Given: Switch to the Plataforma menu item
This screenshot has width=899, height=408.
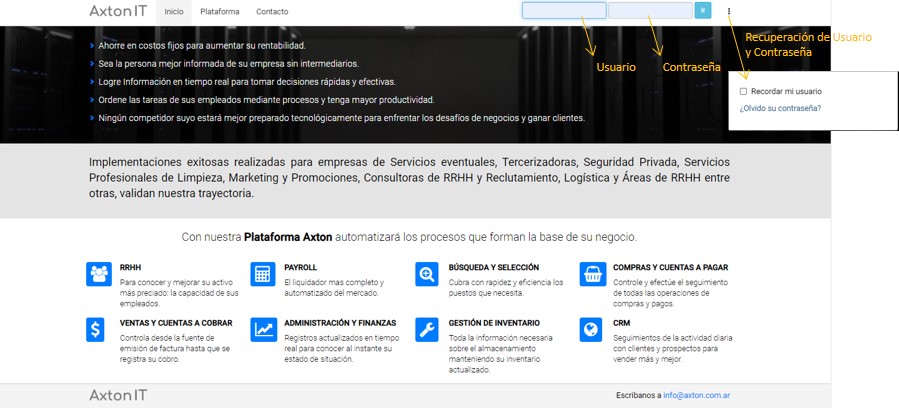Looking at the screenshot, I should point(219,12).
